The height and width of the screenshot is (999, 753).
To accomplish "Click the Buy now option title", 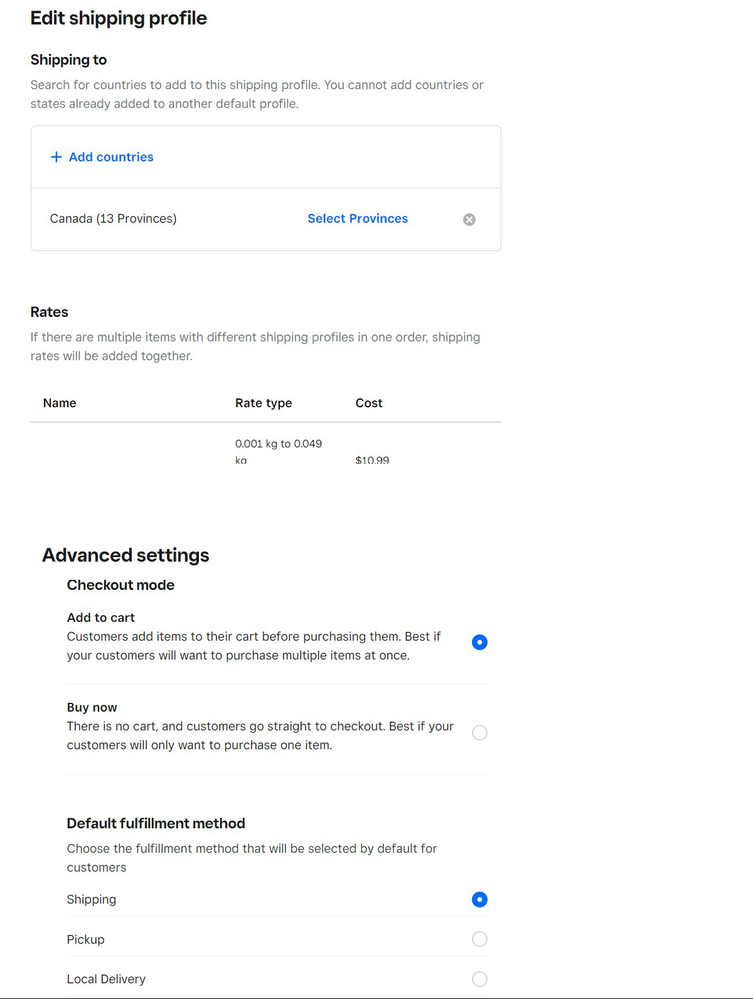I will 92,708.
